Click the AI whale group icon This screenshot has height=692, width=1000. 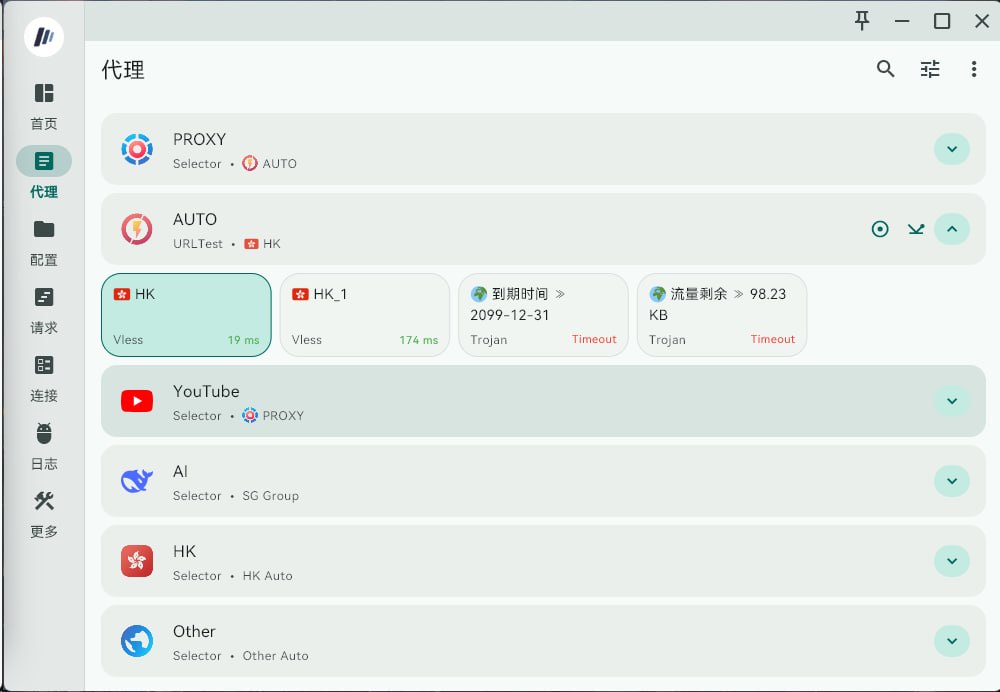click(137, 481)
